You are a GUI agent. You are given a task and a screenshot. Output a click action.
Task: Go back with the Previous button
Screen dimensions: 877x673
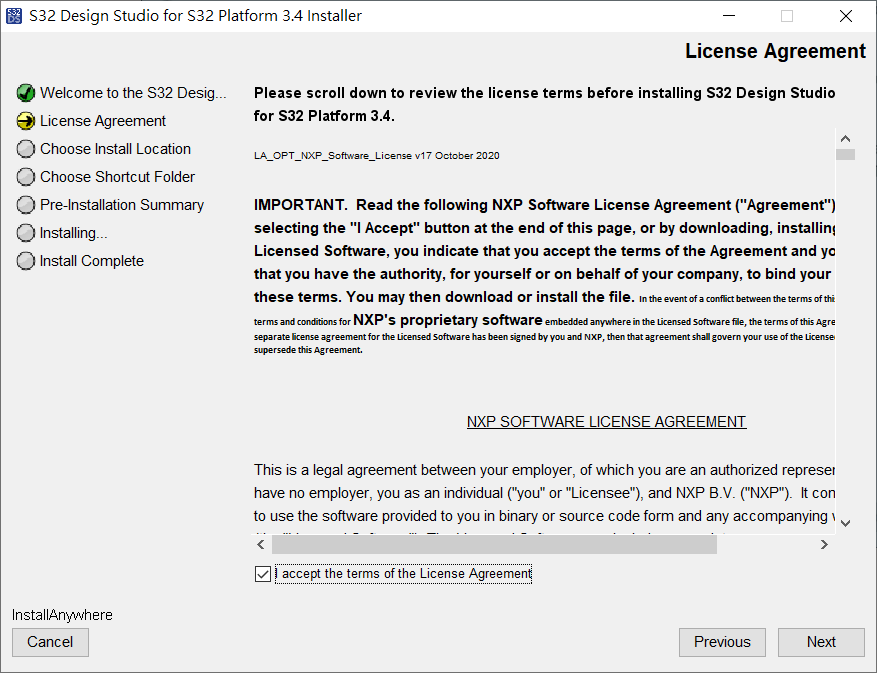tap(721, 642)
